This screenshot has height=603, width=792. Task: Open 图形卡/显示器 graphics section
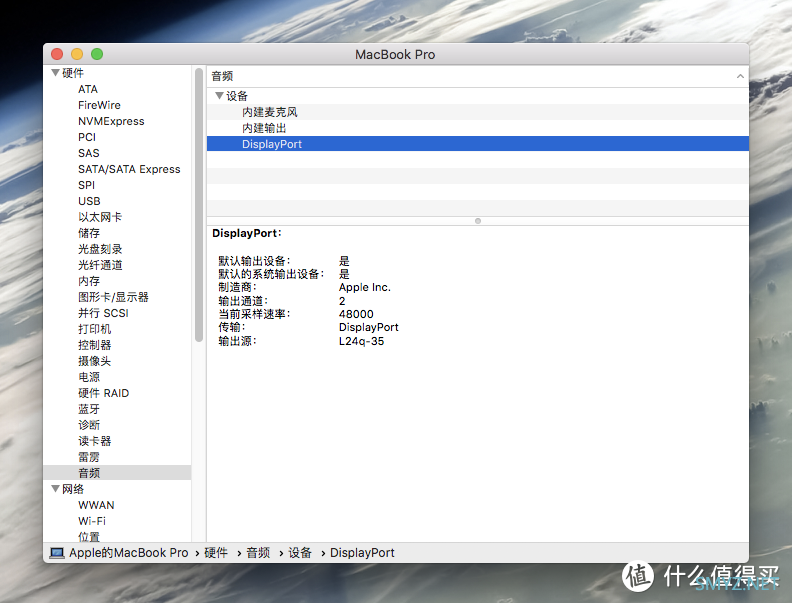(x=113, y=297)
